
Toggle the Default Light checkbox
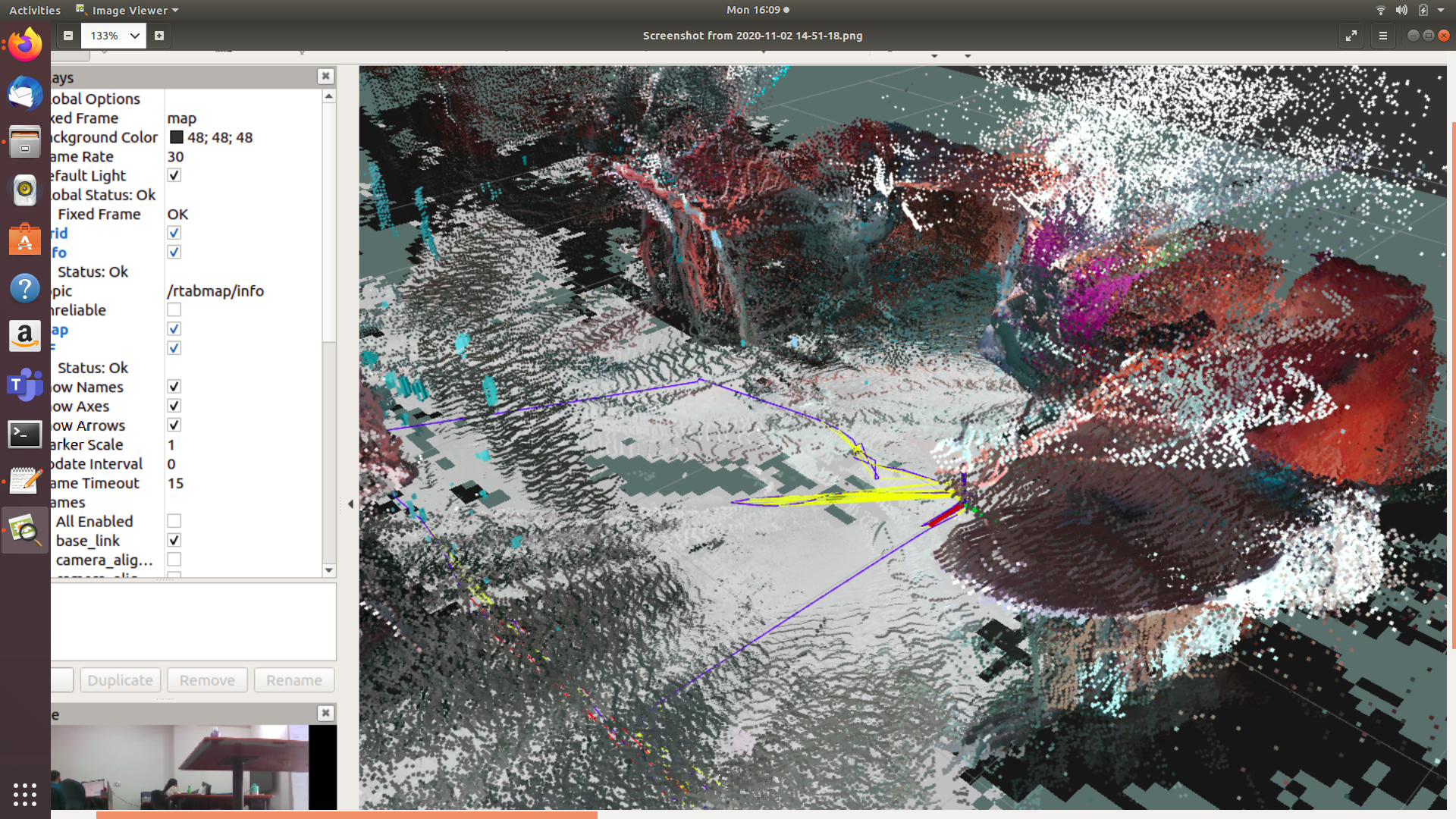pyautogui.click(x=174, y=175)
